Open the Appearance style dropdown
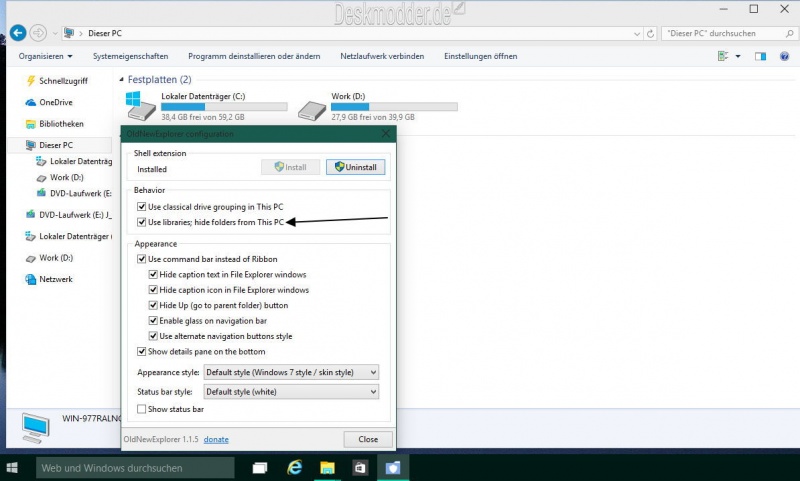 tap(291, 372)
